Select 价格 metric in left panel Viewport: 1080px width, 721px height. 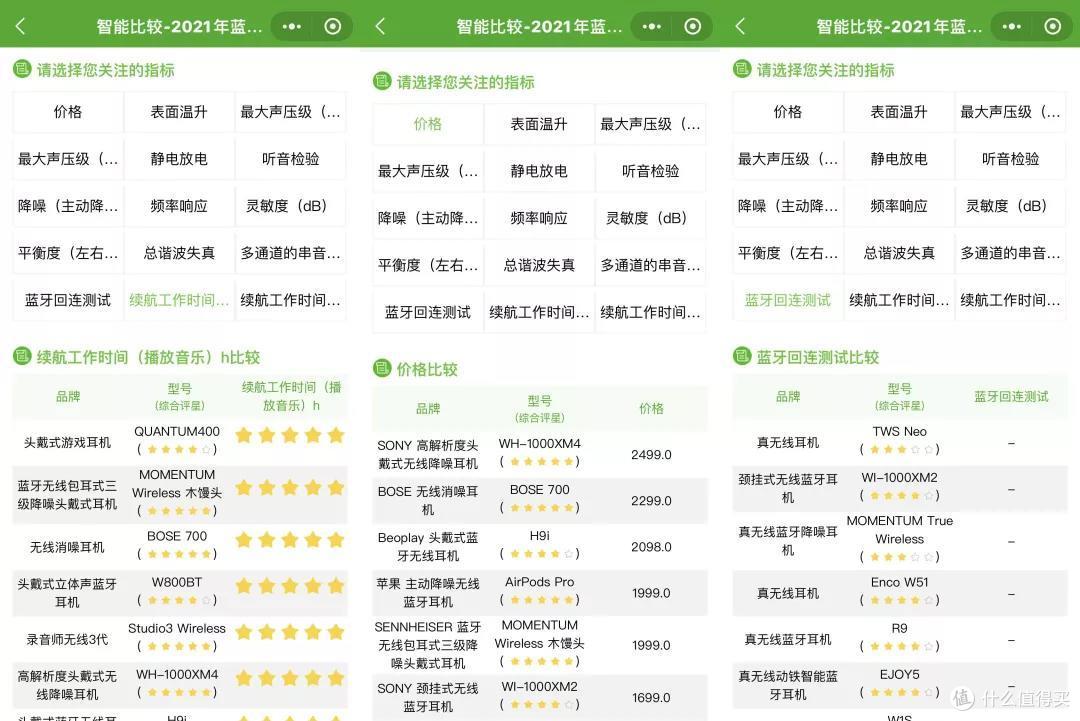pos(68,112)
